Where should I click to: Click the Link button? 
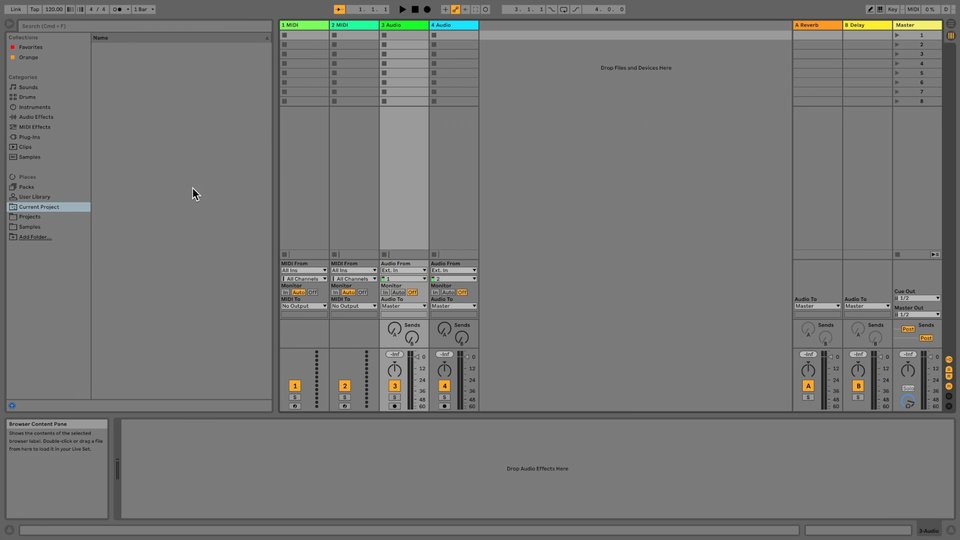coord(15,9)
